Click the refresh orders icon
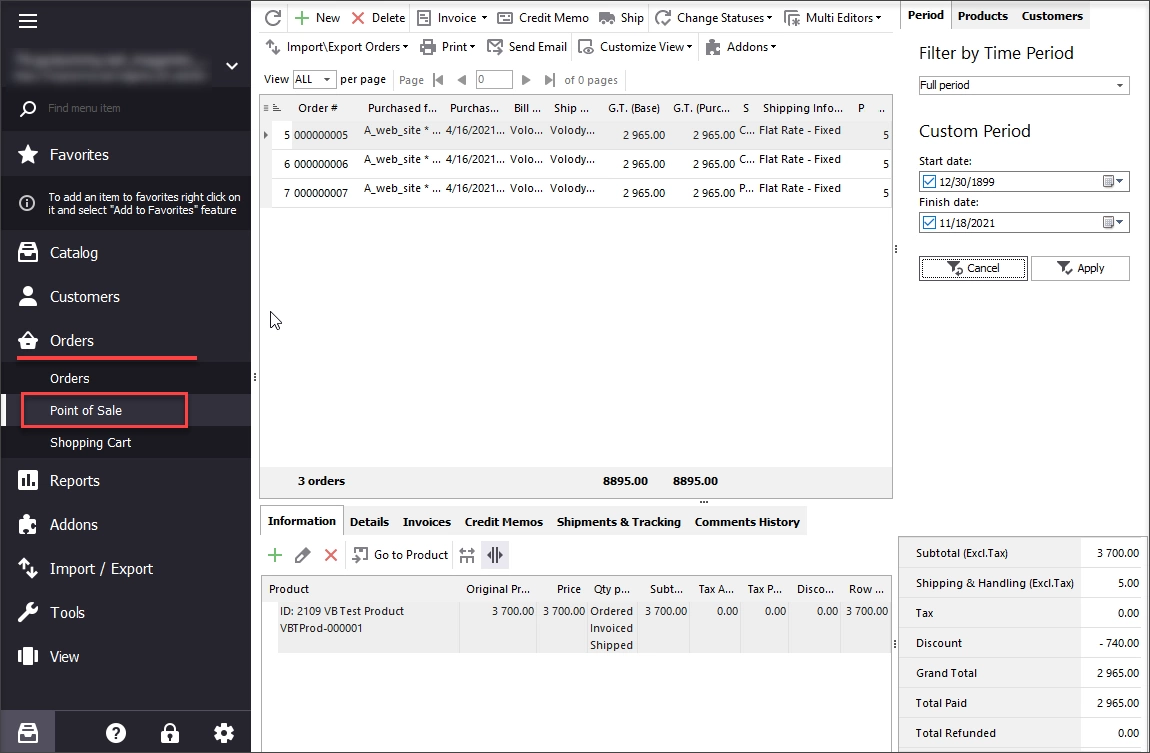 pyautogui.click(x=273, y=18)
